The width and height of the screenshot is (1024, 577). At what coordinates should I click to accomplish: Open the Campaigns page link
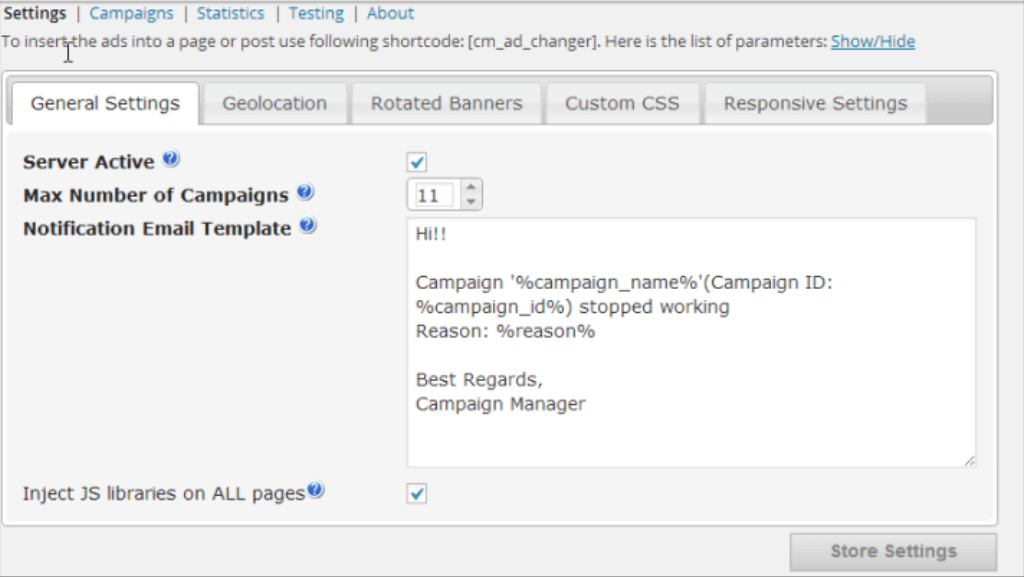tap(131, 13)
